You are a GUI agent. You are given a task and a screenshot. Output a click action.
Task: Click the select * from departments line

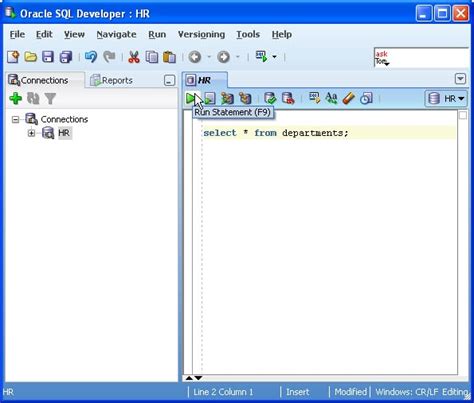coord(276,133)
